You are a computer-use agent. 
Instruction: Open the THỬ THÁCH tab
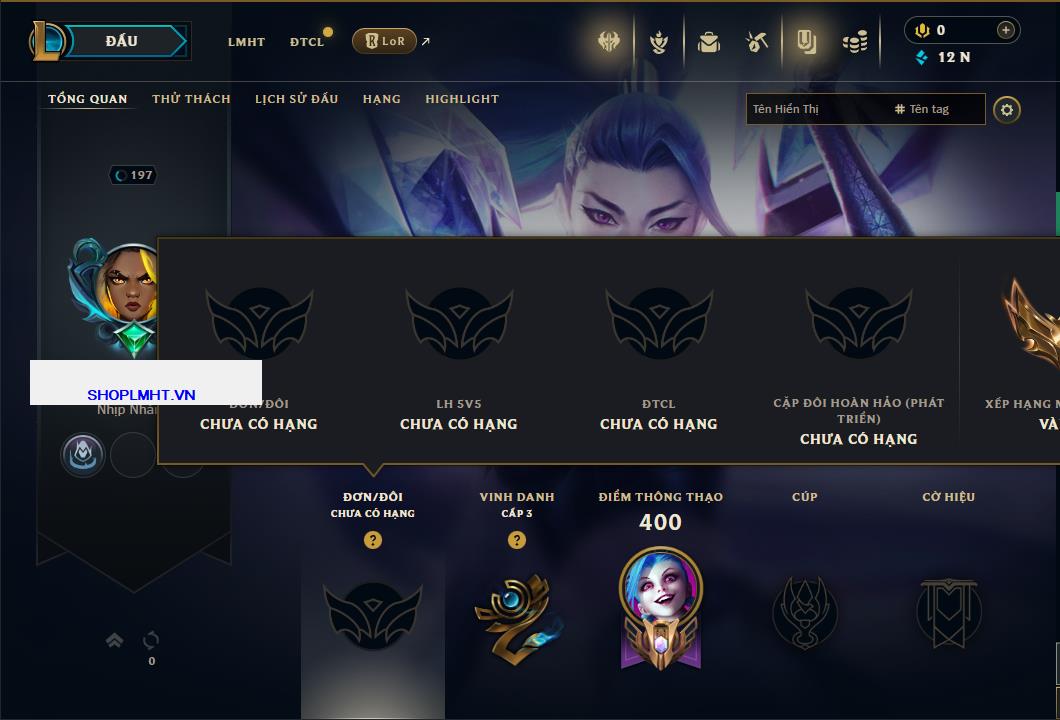(x=191, y=99)
